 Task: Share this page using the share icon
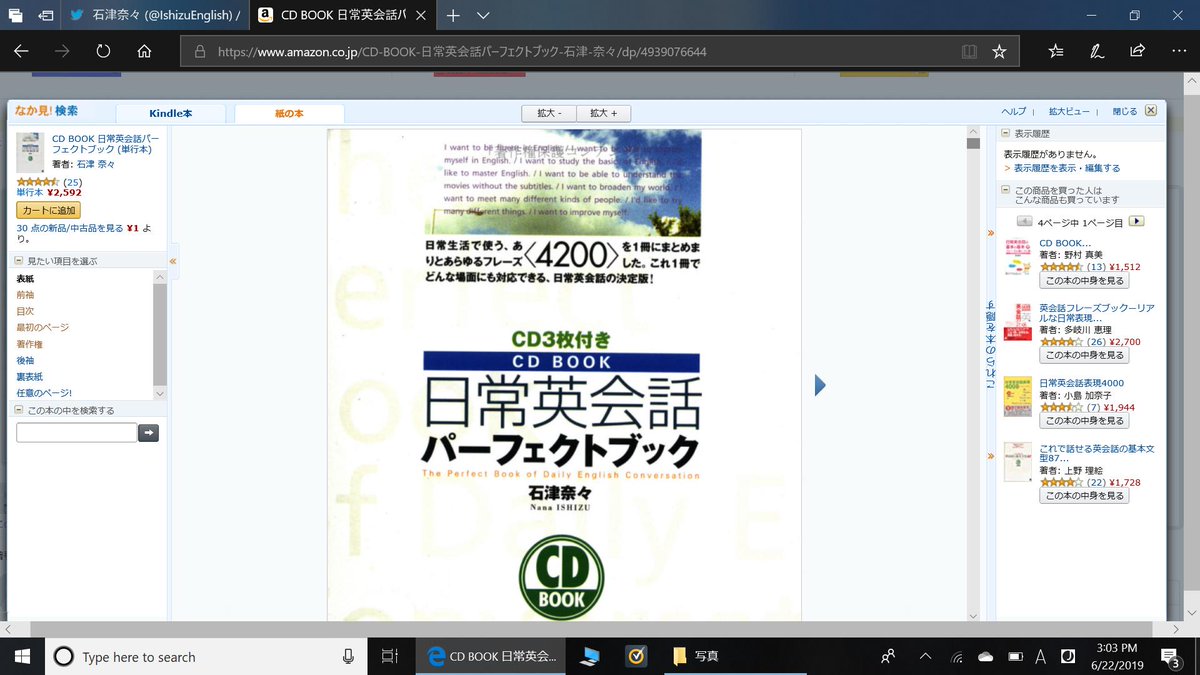pyautogui.click(x=1137, y=51)
